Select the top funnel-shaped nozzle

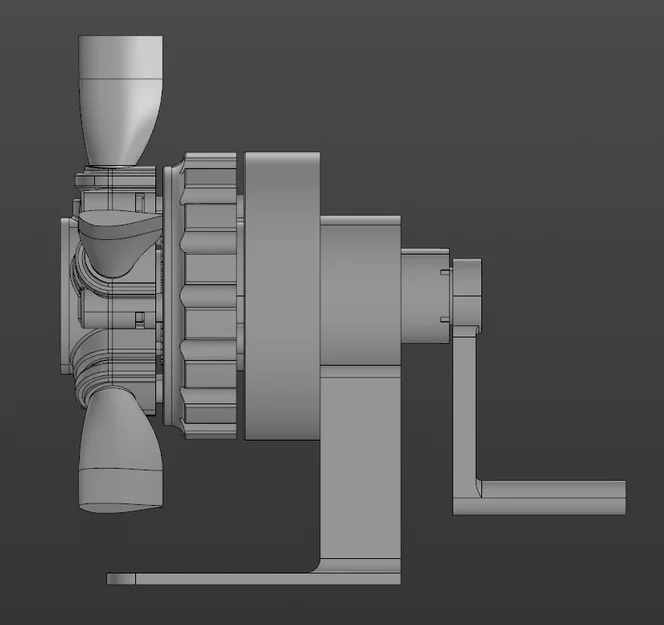click(121, 100)
